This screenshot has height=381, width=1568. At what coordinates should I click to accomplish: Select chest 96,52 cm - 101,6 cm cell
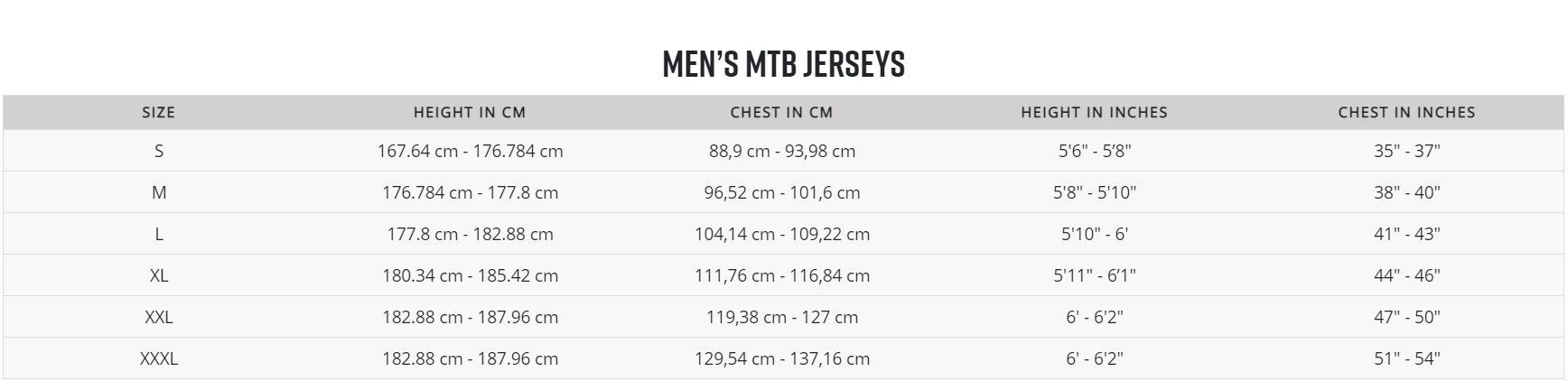[782, 192]
